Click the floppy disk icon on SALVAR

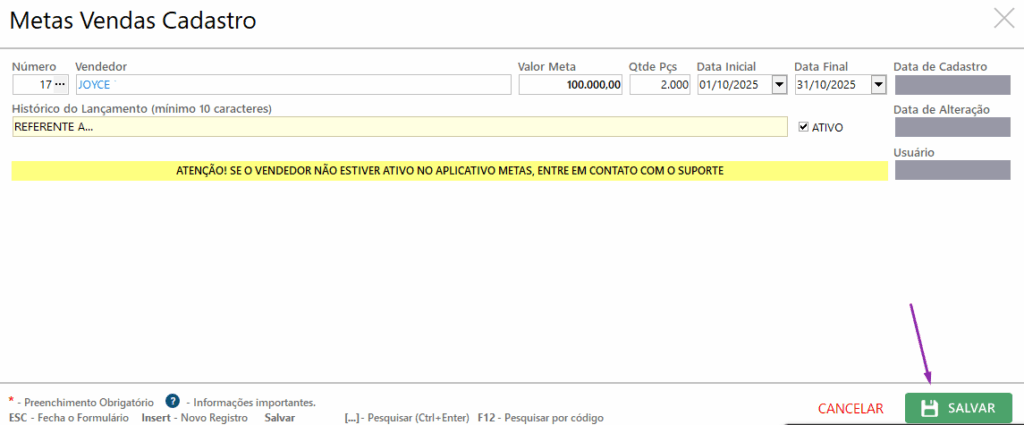tap(929, 408)
